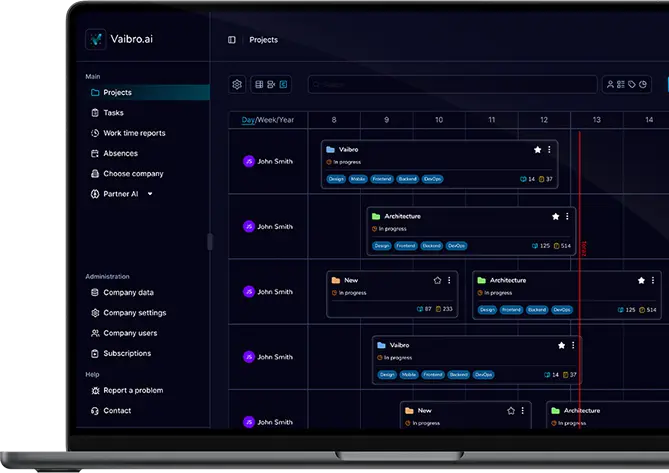
Task: Open the settings gear in the toolbar
Action: (237, 85)
